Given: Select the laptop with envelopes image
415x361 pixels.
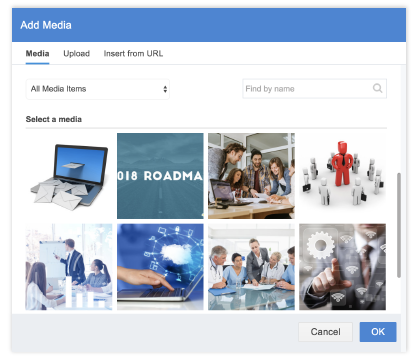Looking at the screenshot, I should [69, 176].
